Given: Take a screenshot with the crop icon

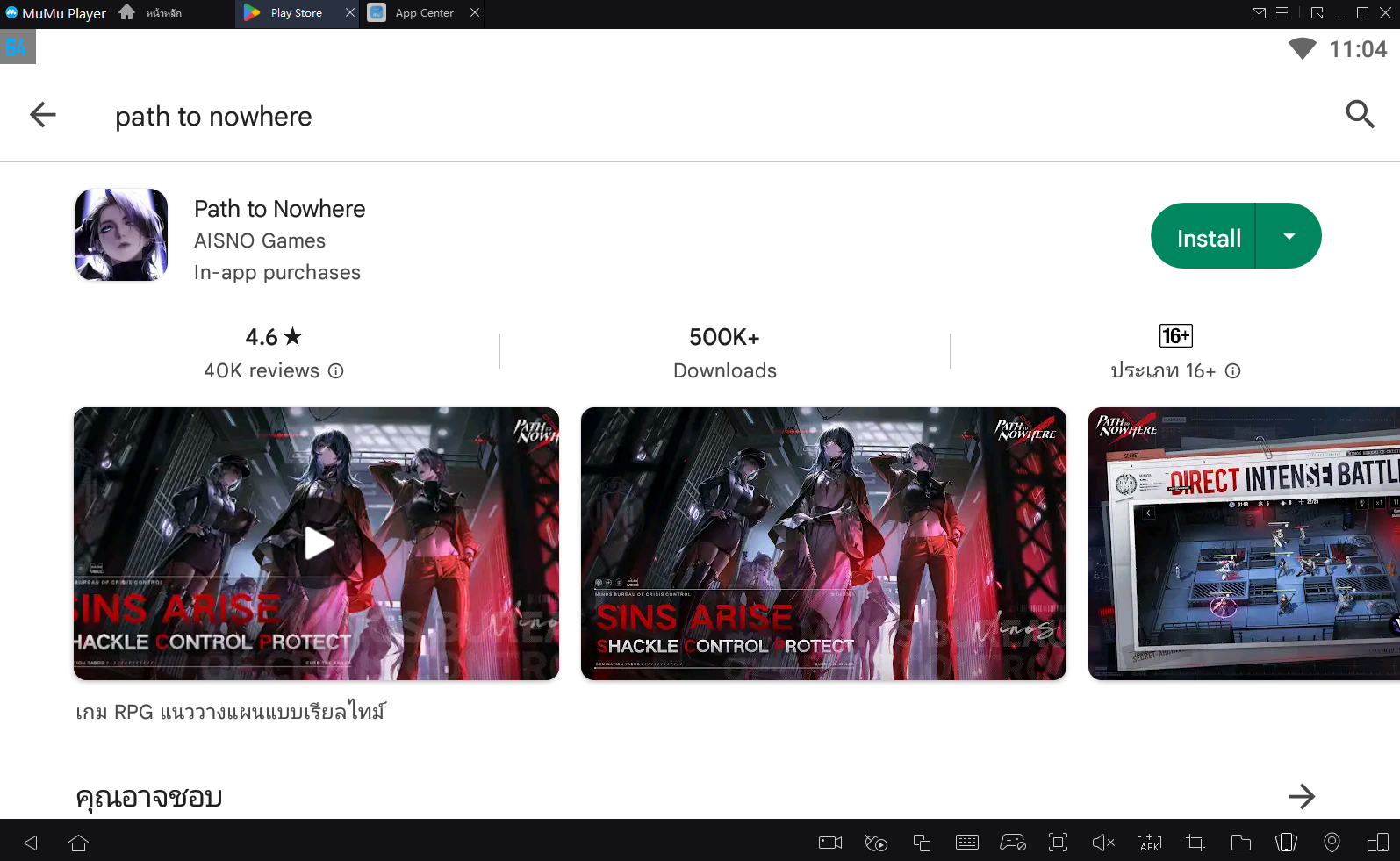Looking at the screenshot, I should (1195, 843).
